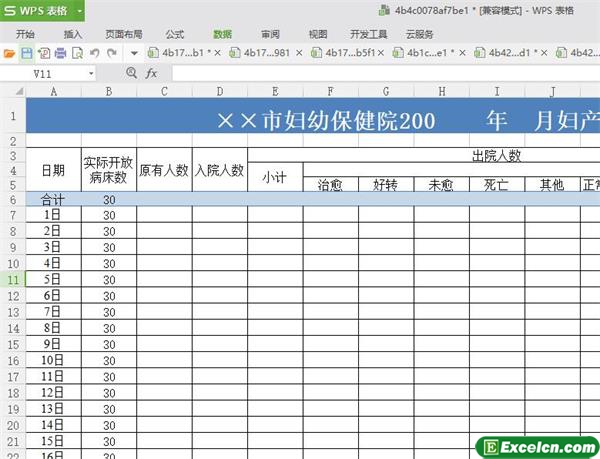Open the 云服务 ribbon tab
Viewport: 600px width, 459px height.
pyautogui.click(x=419, y=34)
